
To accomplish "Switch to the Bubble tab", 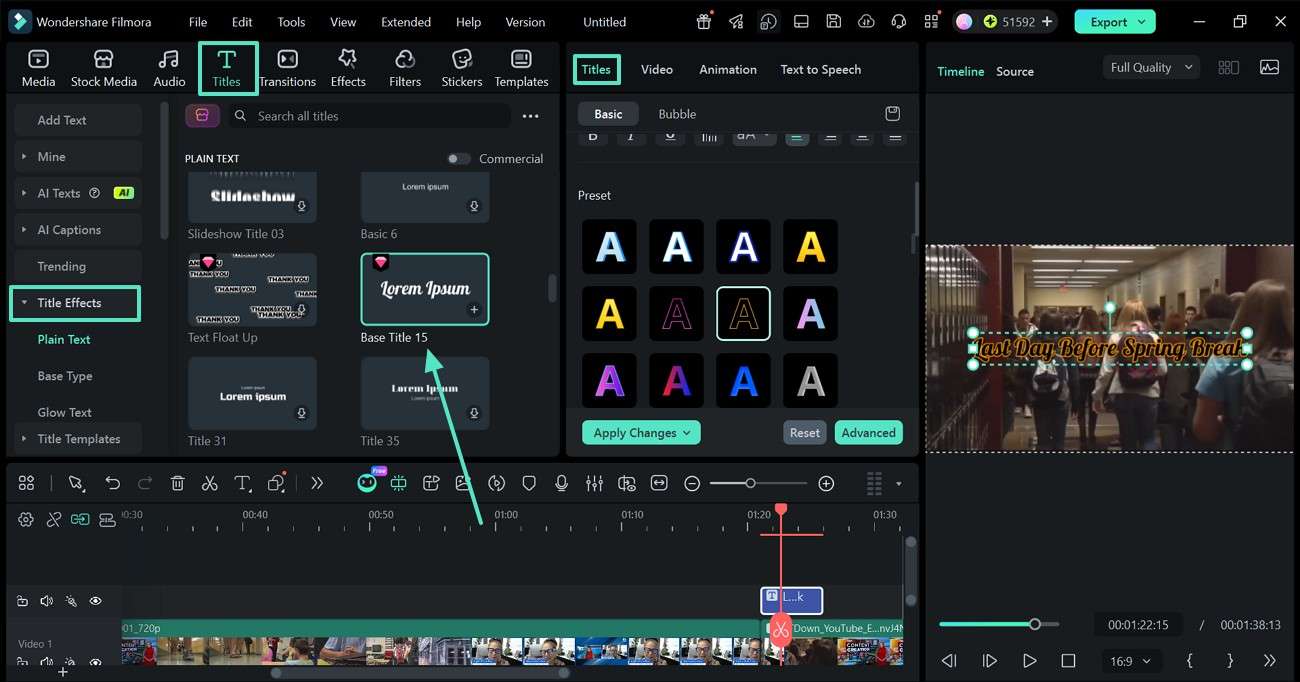I will click(x=677, y=114).
